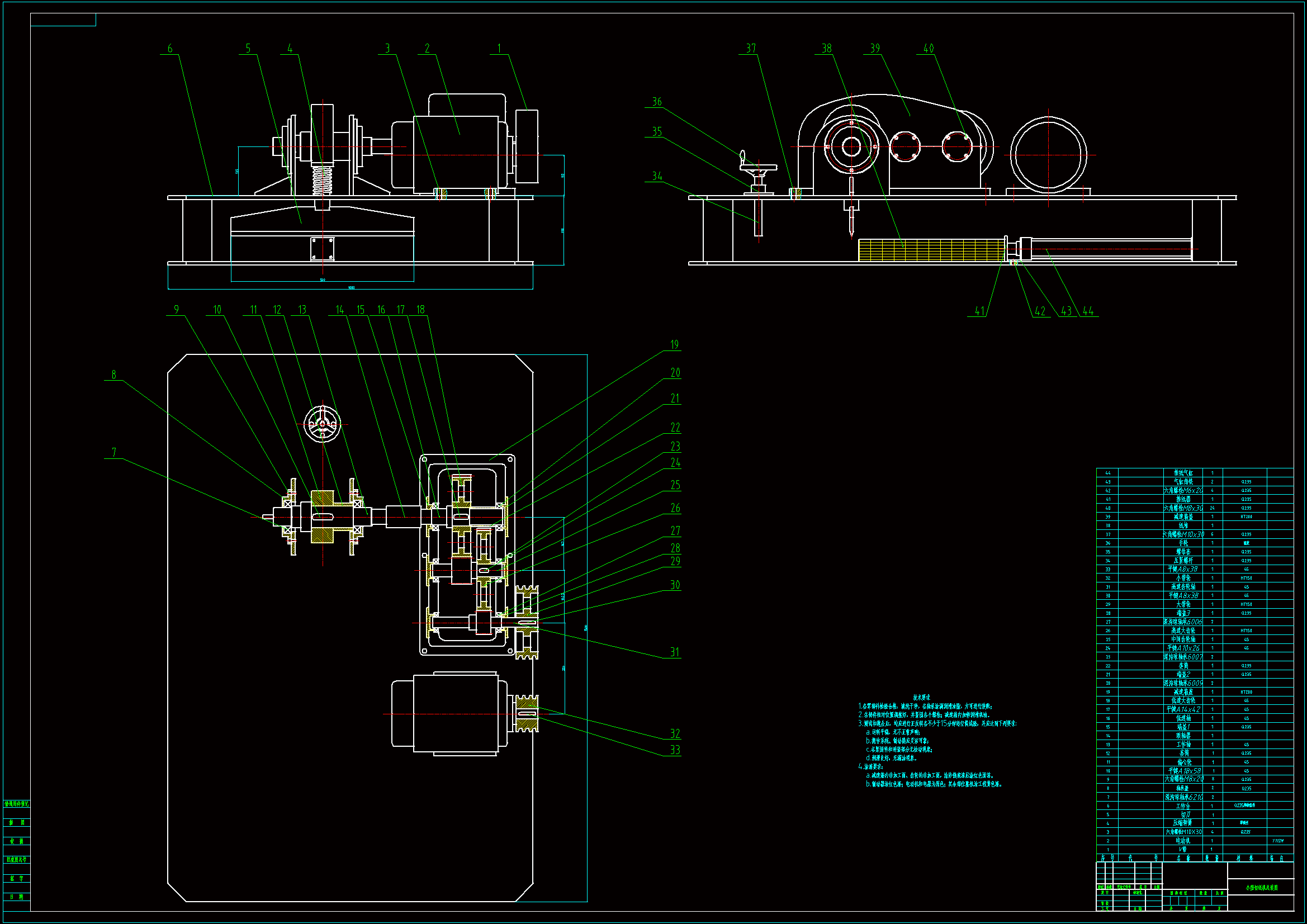Click the handwheel symbol in the top plan view
The width and height of the screenshot is (1307, 924).
(322, 424)
